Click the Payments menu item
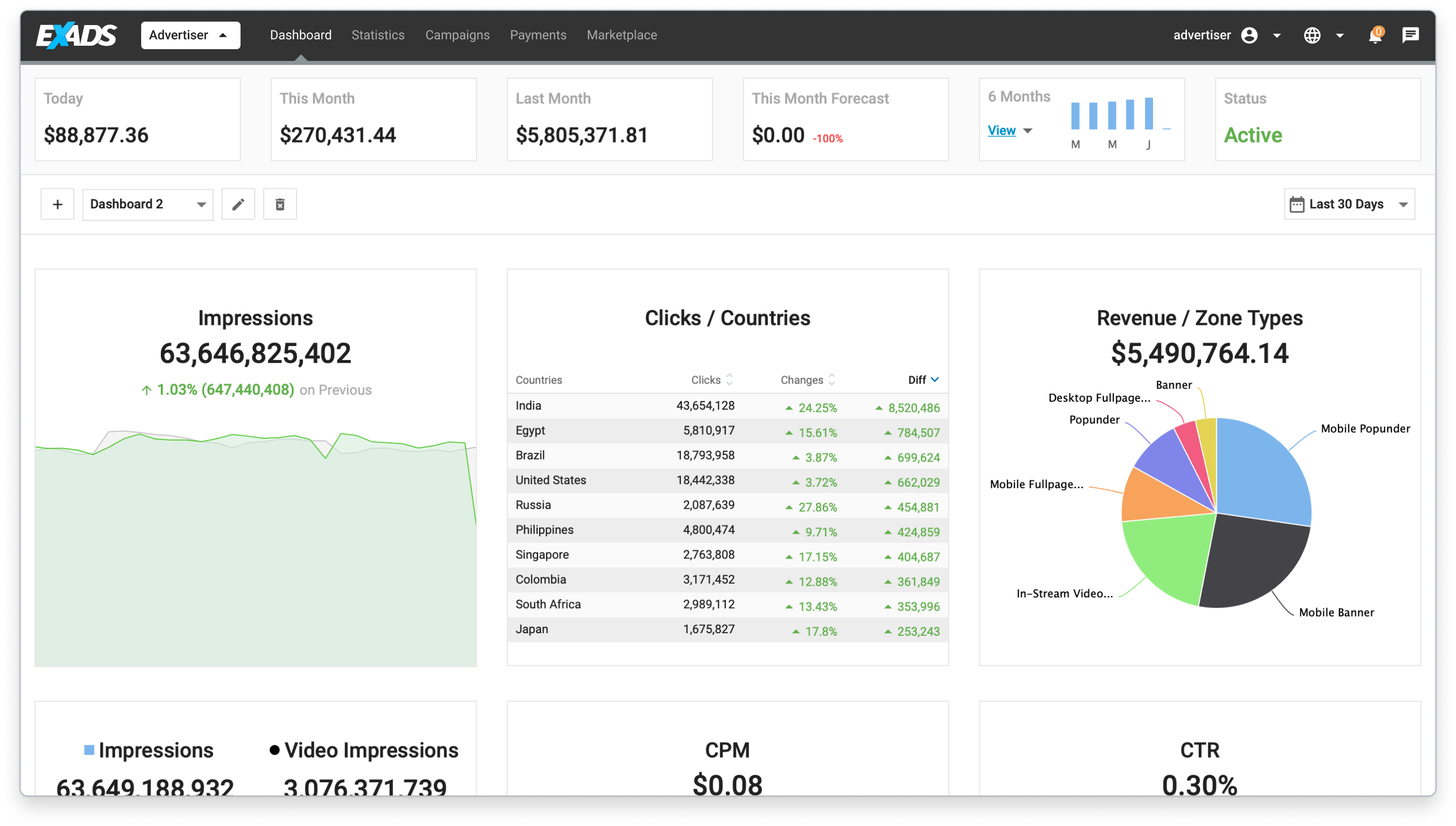The height and width of the screenshot is (826, 1456). pos(538,34)
